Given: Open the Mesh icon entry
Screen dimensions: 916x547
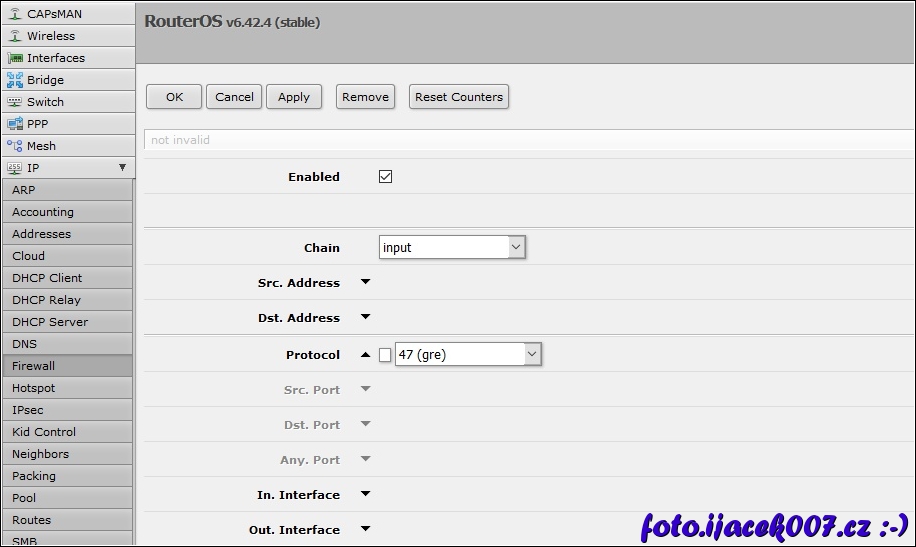Looking at the screenshot, I should coord(15,146).
